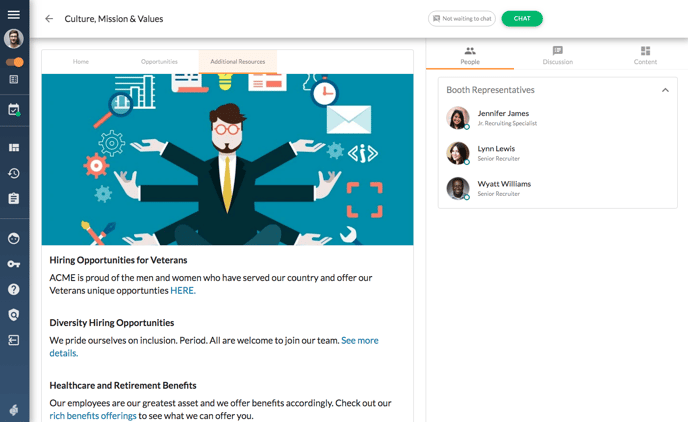Click the key icon in the sidebar
688x422 pixels.
(x=14, y=264)
